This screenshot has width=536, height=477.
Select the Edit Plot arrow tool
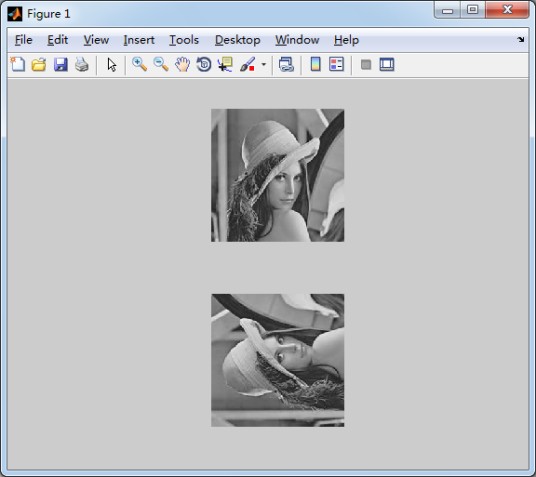coord(112,64)
